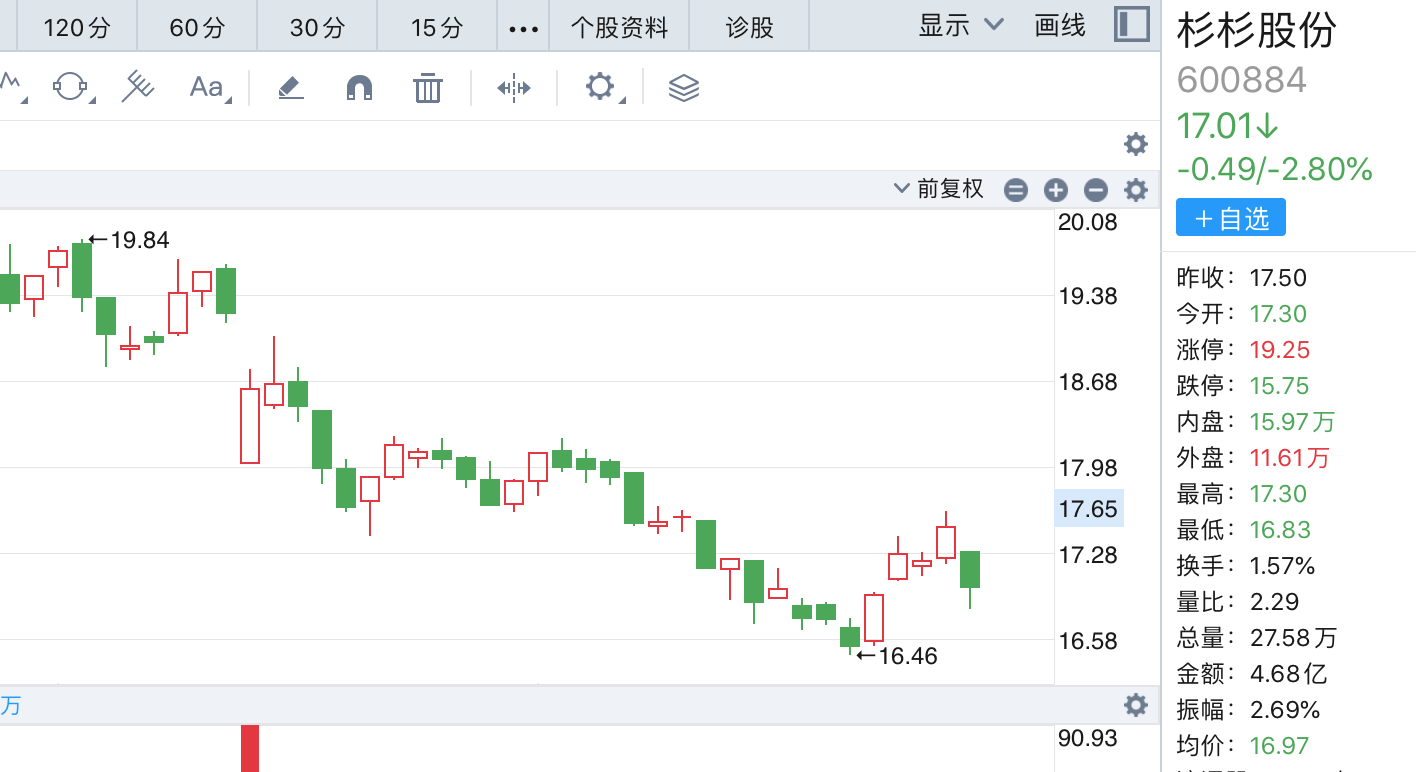
Task: Open the layers stack icon
Action: pyautogui.click(x=684, y=88)
